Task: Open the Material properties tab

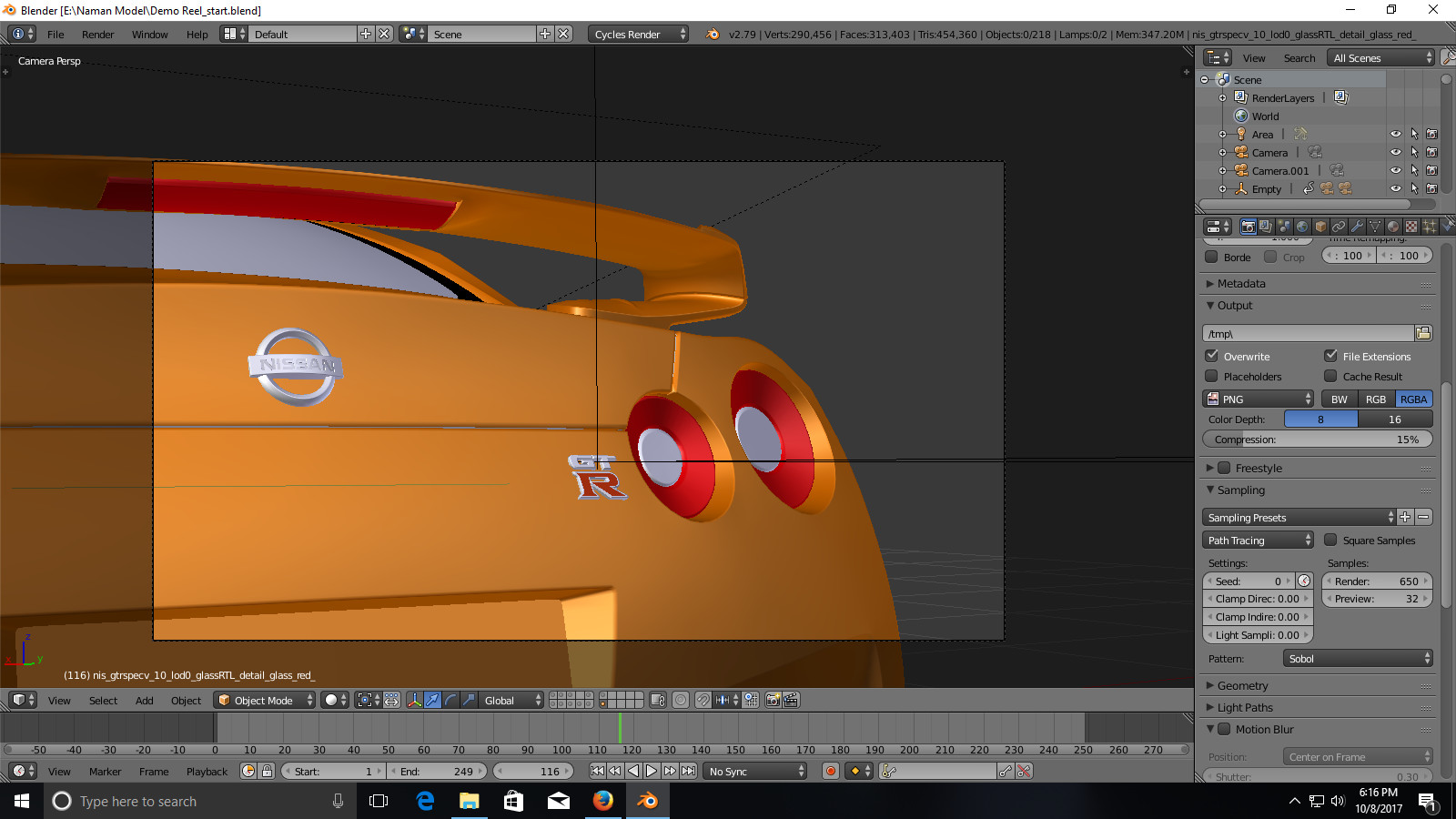Action: pos(1393,227)
